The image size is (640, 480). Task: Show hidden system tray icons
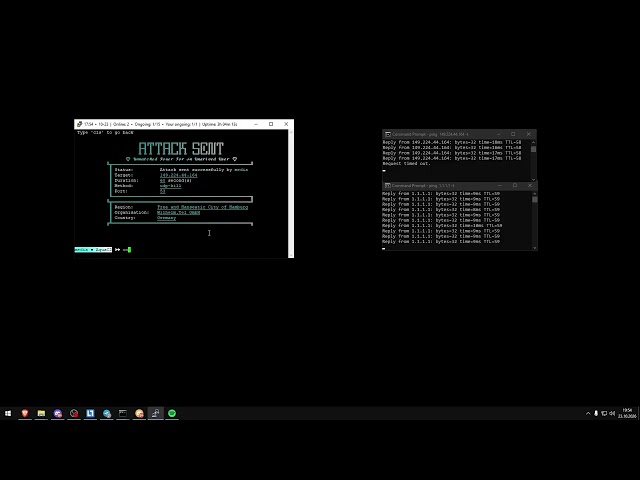coord(588,413)
